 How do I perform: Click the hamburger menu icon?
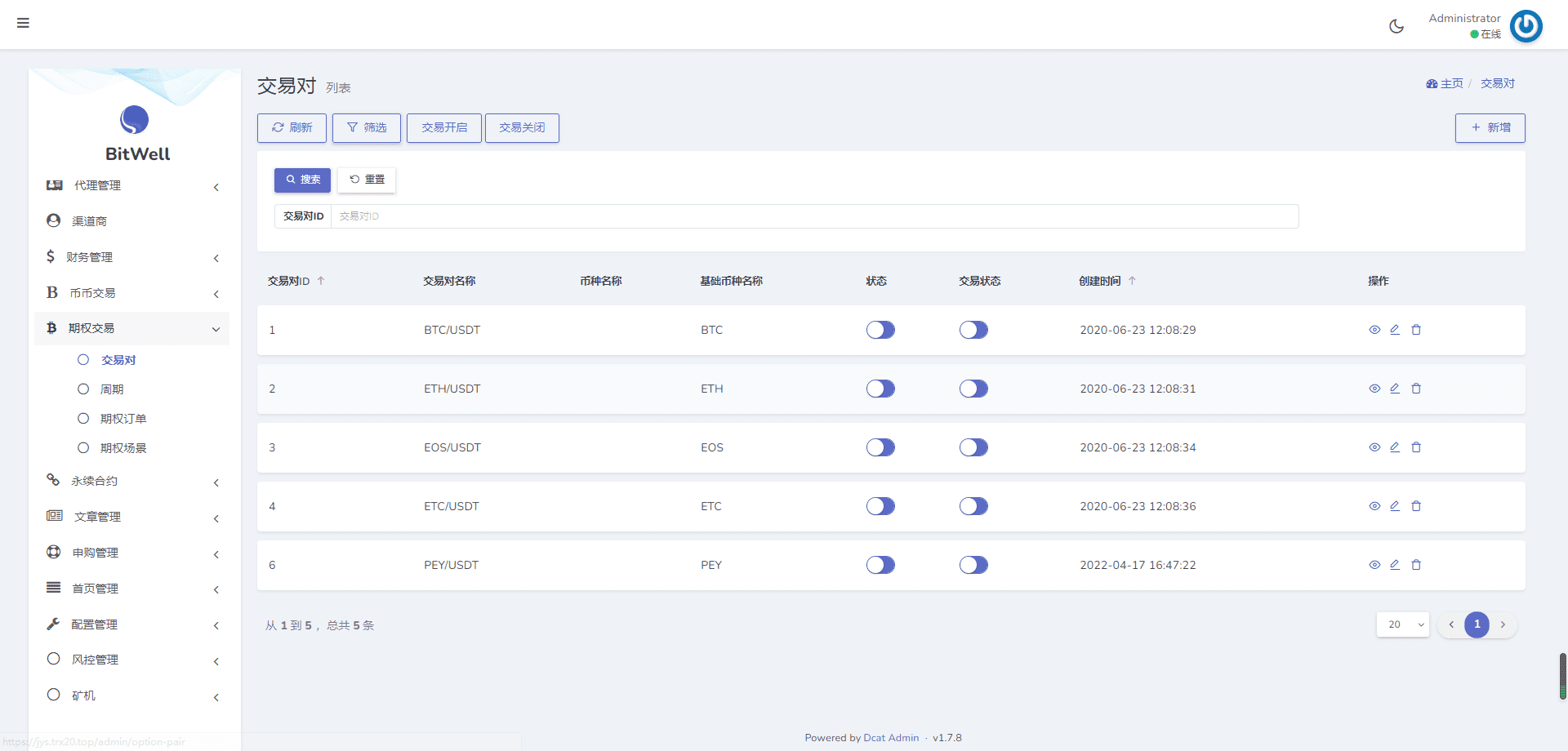[23, 23]
